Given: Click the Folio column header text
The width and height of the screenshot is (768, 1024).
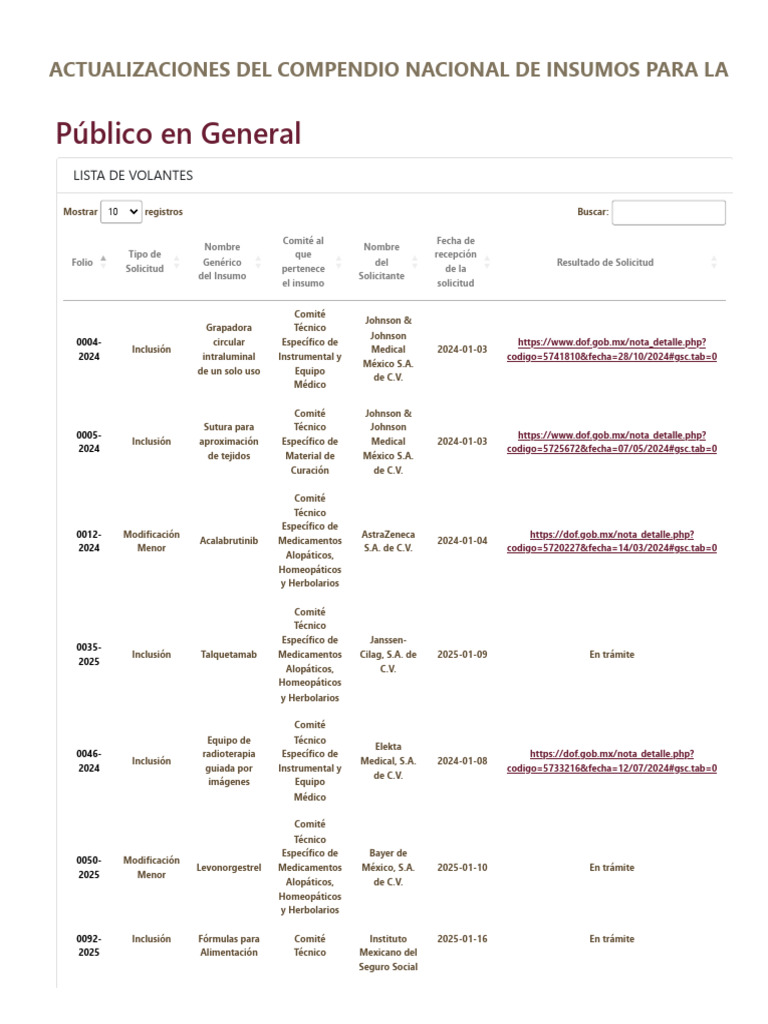Looking at the screenshot, I should click(82, 262).
